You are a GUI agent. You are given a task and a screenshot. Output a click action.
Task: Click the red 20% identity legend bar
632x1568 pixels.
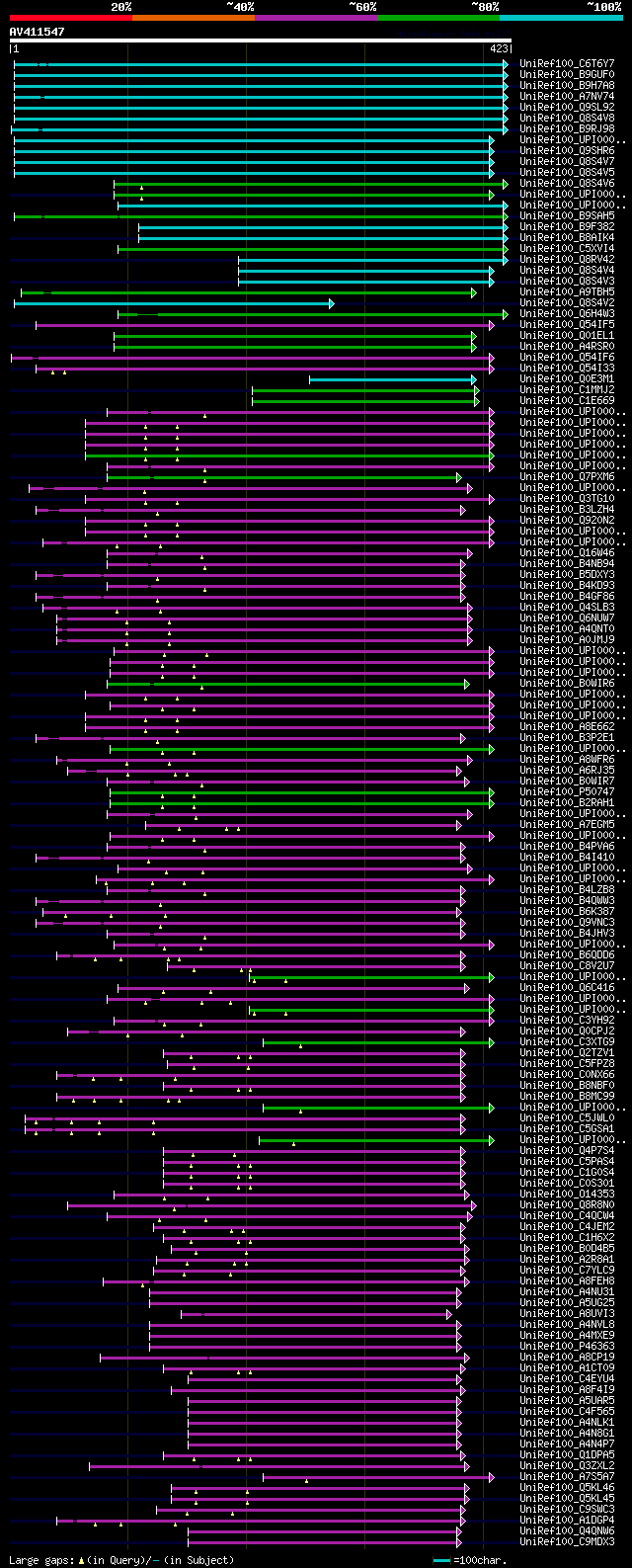[x=70, y=18]
